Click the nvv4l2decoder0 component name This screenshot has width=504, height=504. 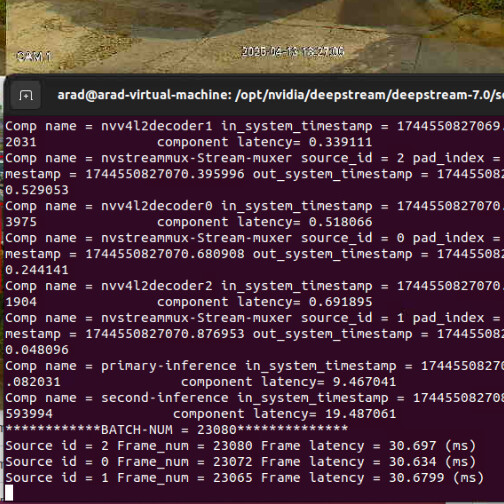point(157,206)
